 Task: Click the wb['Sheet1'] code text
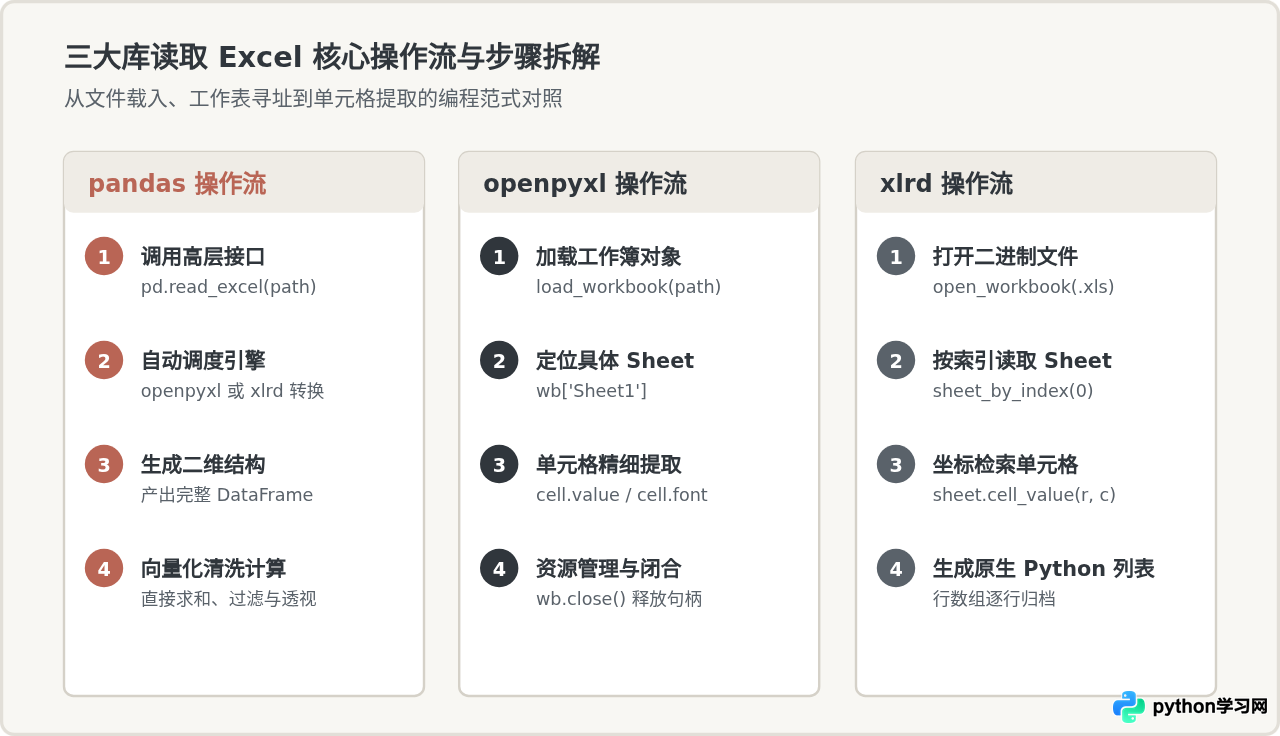[x=592, y=391]
